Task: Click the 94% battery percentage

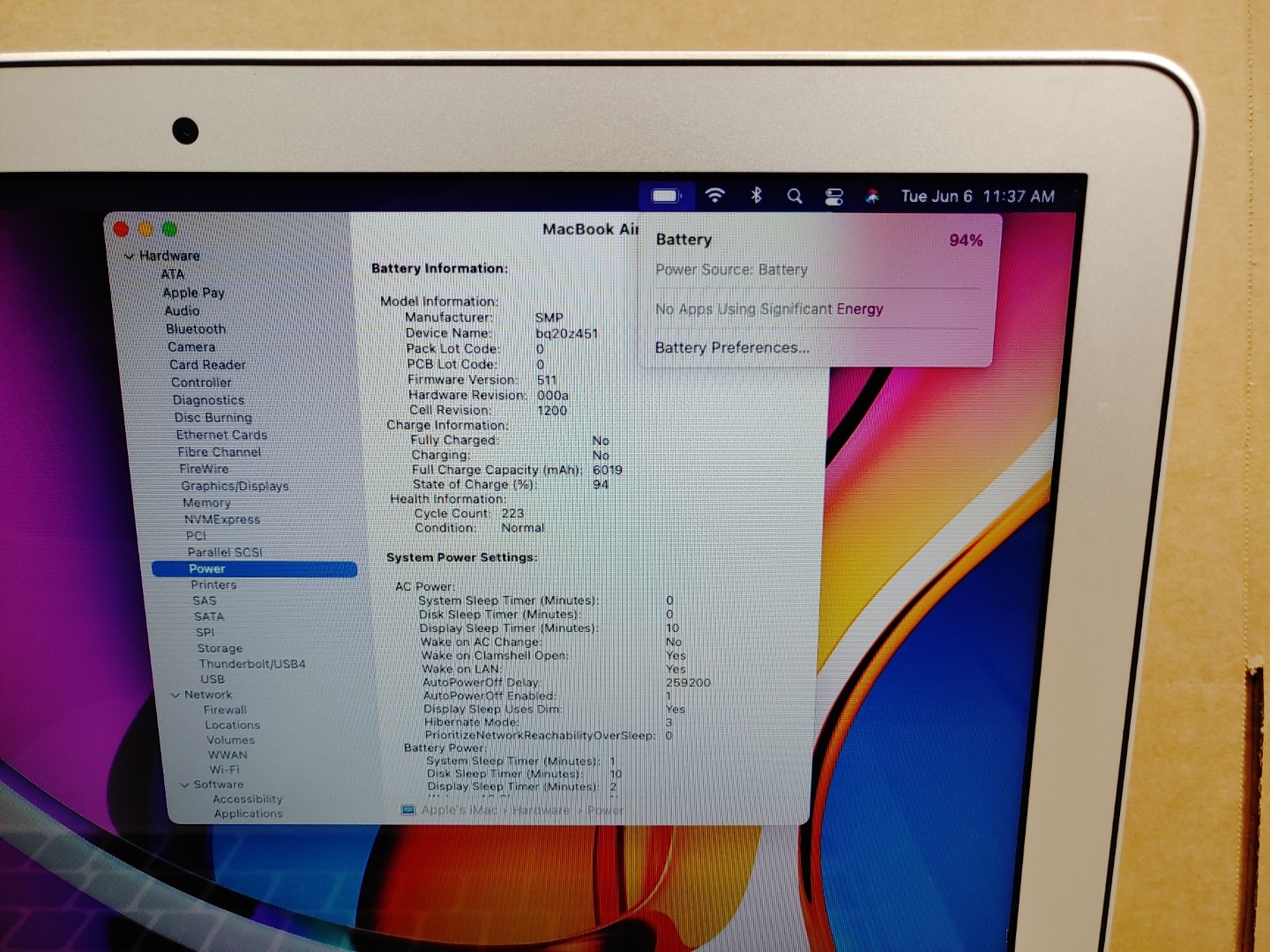Action: [966, 241]
